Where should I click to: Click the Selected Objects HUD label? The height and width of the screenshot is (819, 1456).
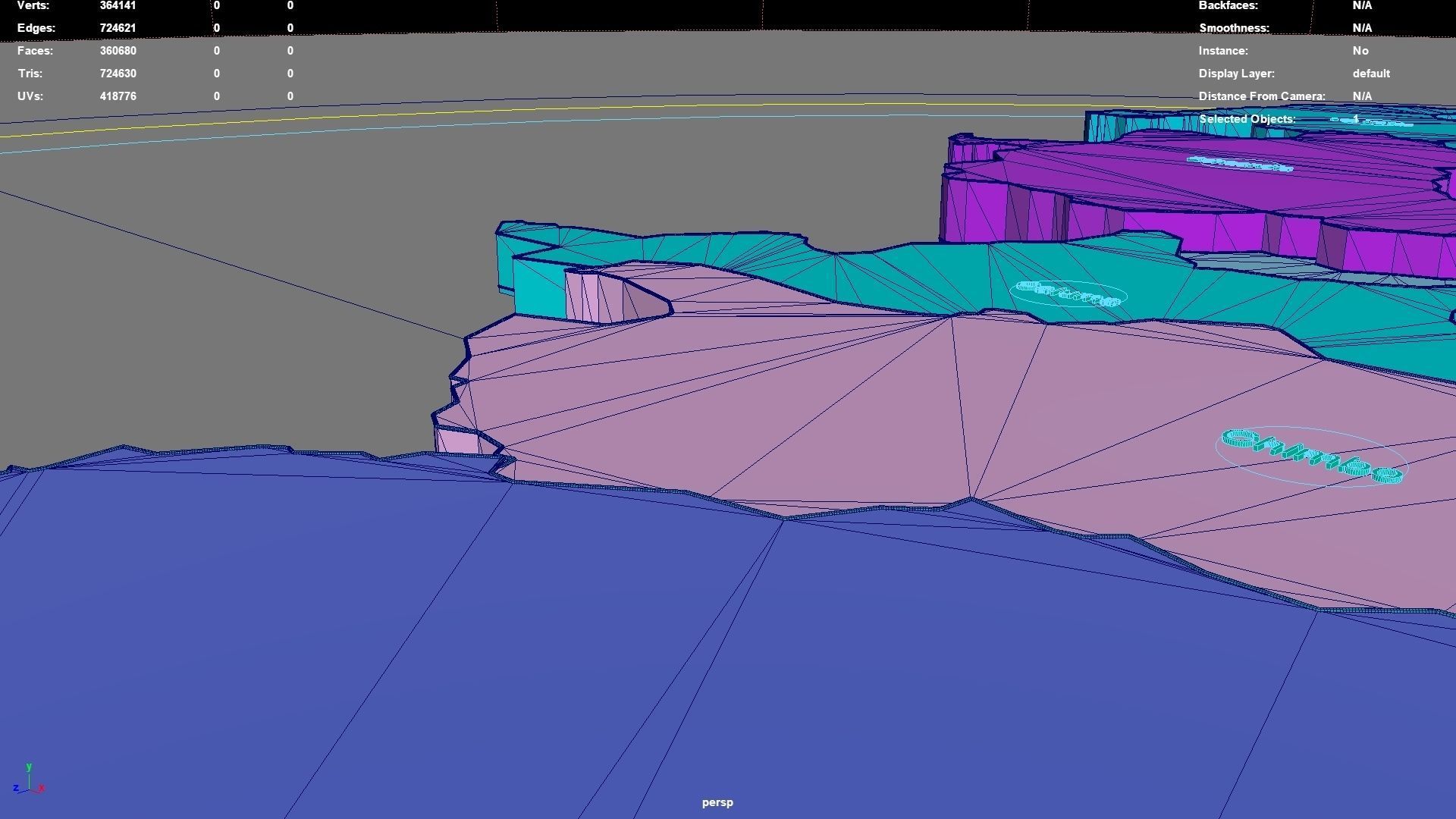click(1247, 119)
